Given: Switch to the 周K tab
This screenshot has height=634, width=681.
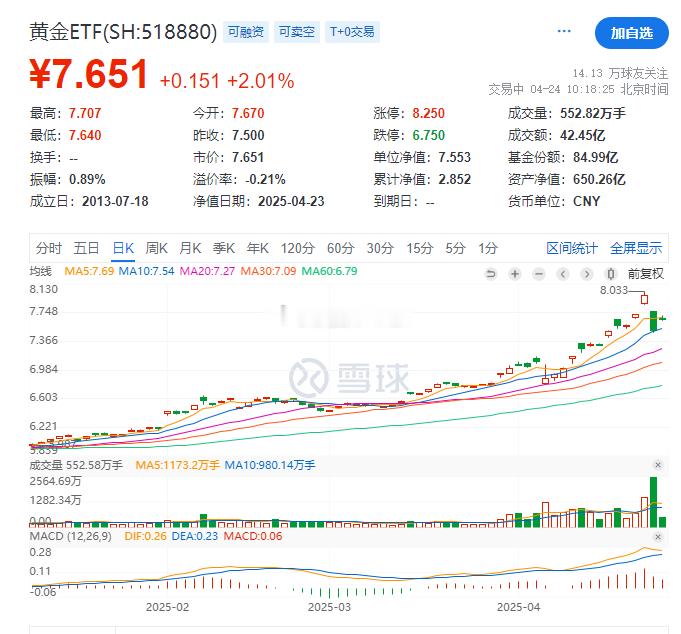Looking at the screenshot, I should pos(156,248).
